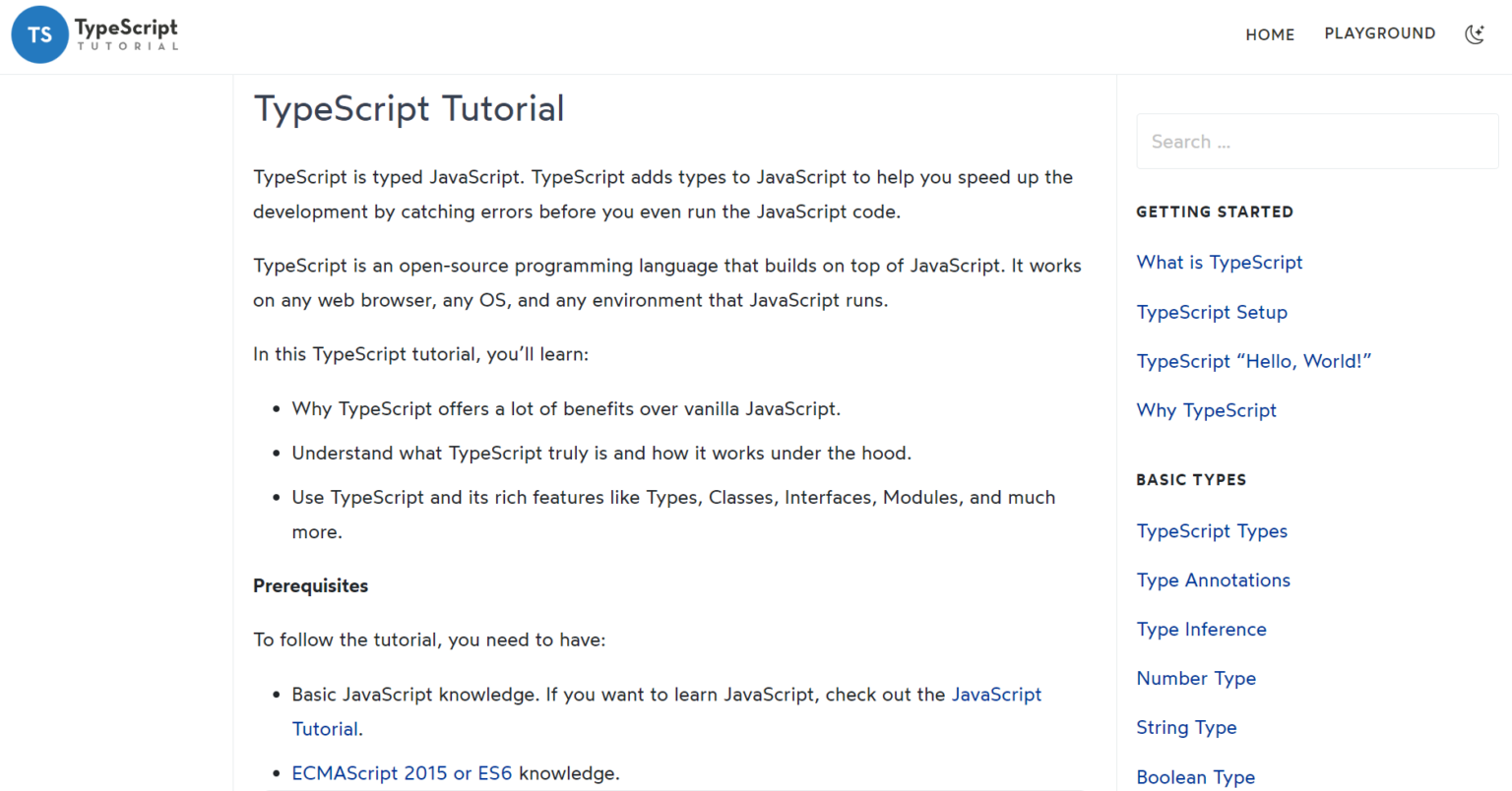Open the Number Type page
This screenshot has width=1512, height=791.
pyautogui.click(x=1196, y=678)
